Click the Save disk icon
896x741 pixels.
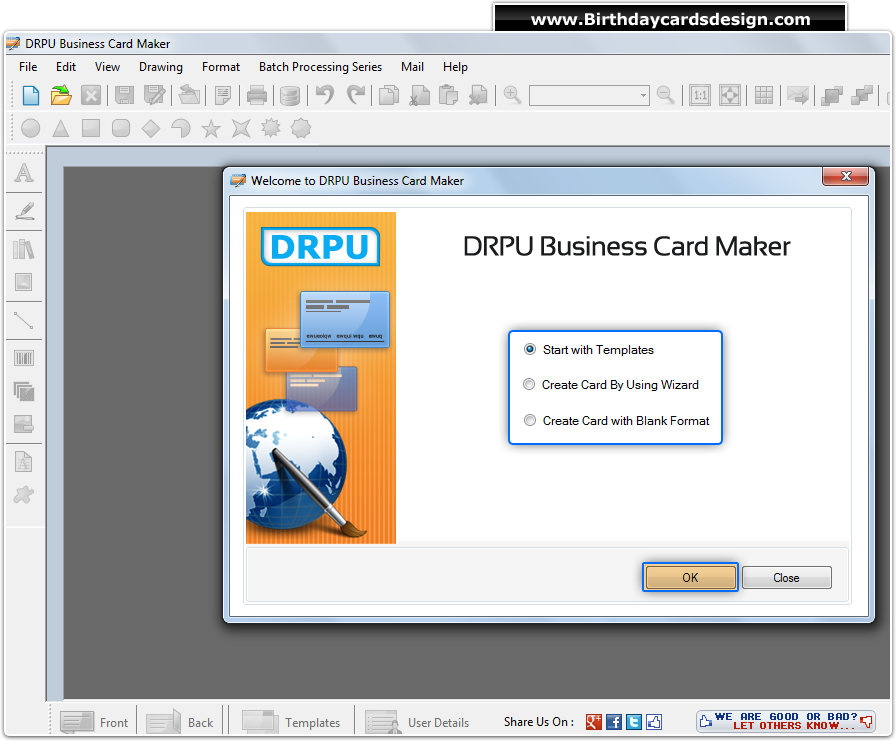124,95
